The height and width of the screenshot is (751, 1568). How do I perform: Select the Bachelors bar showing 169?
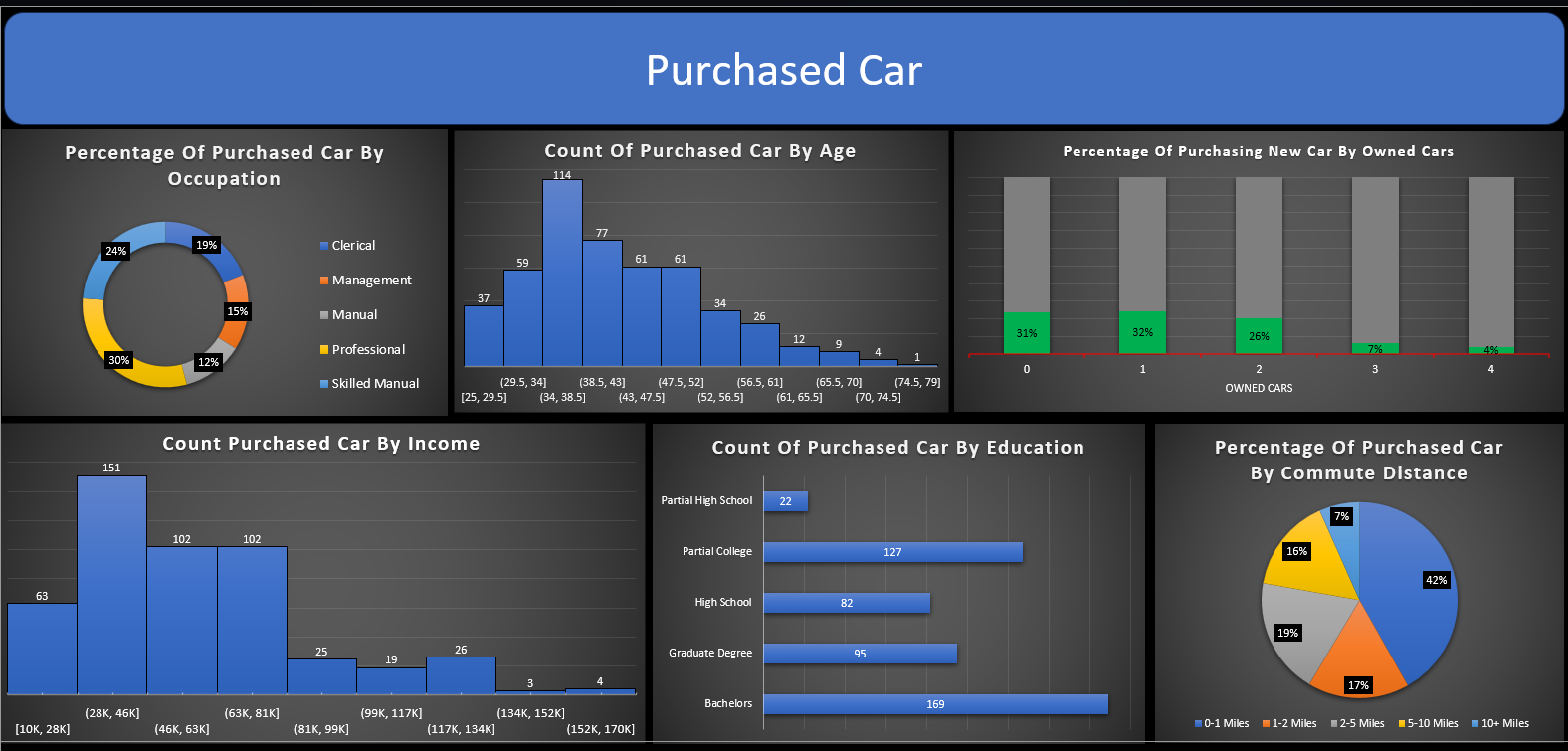pyautogui.click(x=935, y=704)
